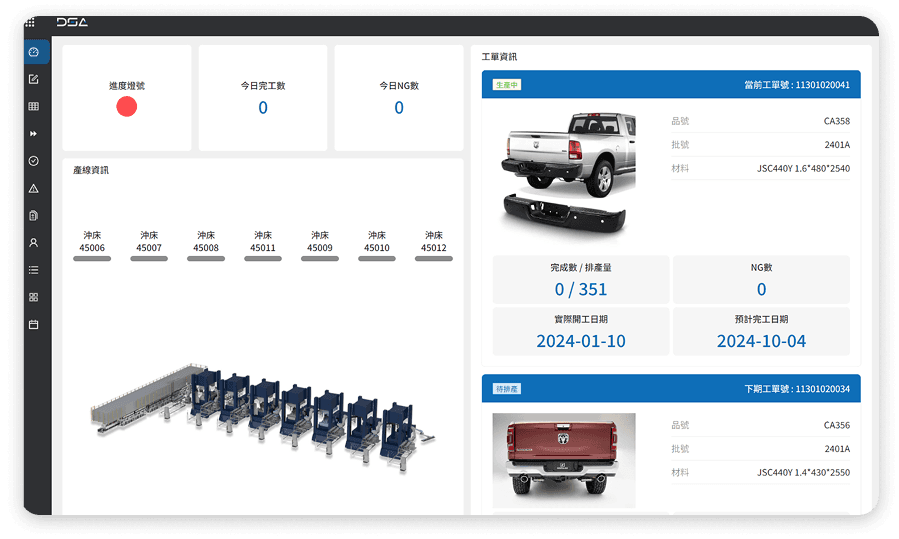The width and height of the screenshot is (899, 539).
Task: Open the checkmark circle sidebar icon
Action: [34, 161]
